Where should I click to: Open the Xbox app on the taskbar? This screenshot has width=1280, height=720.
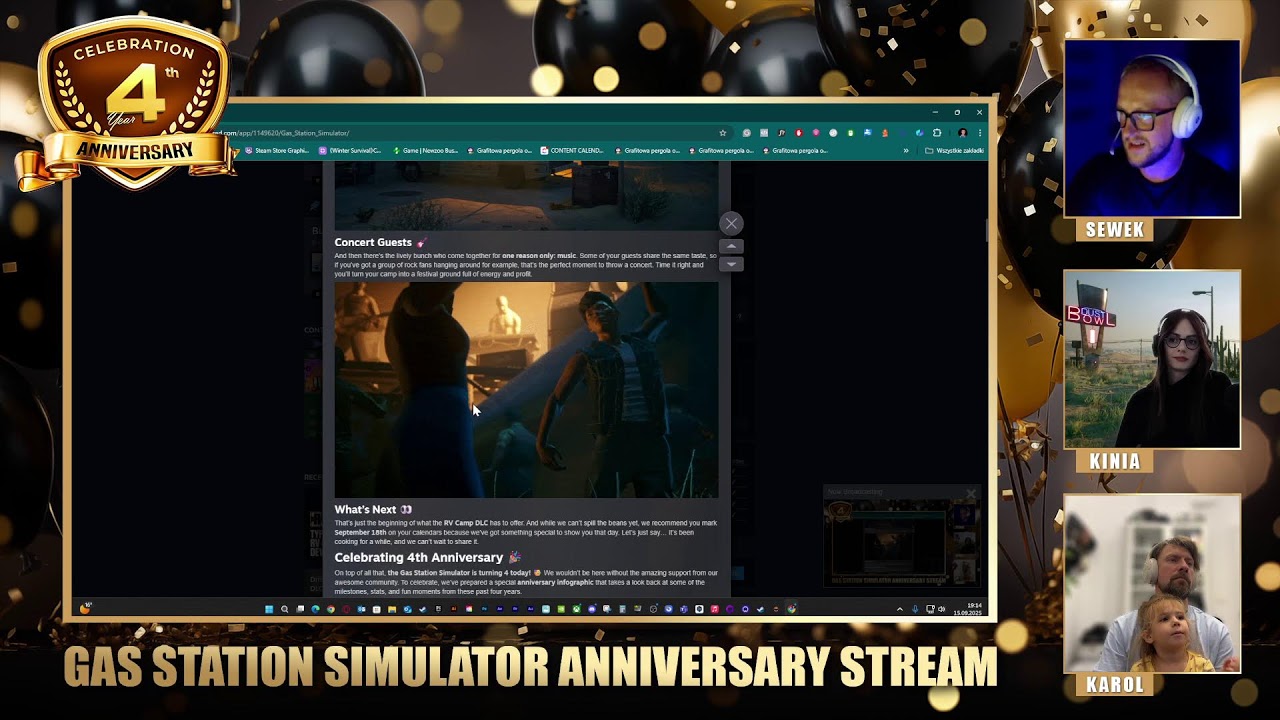[x=576, y=609]
